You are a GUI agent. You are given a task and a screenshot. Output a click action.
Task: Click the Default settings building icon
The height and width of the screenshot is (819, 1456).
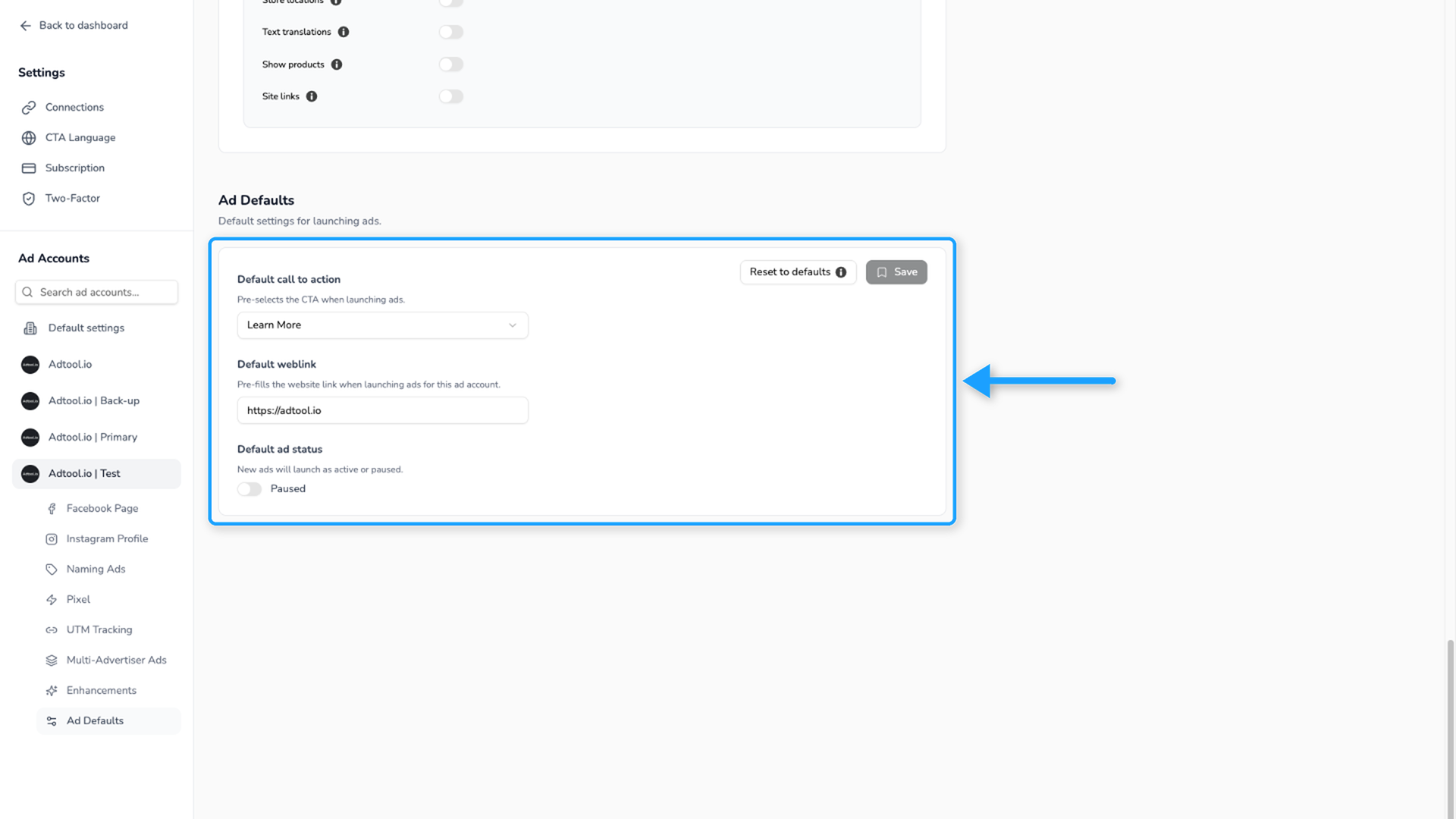[x=30, y=328]
